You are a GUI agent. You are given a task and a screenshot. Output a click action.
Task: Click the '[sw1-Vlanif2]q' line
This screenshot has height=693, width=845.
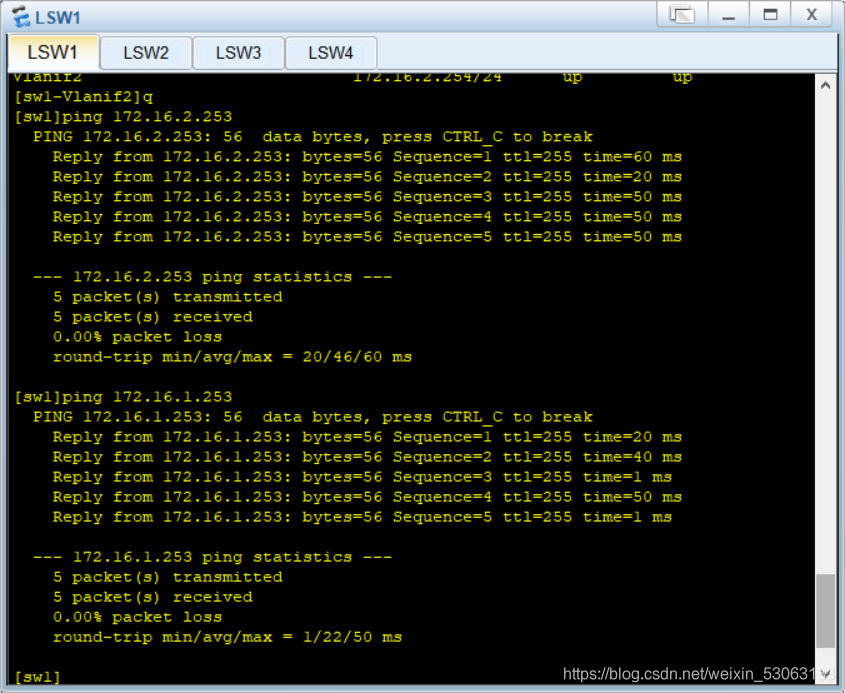pos(84,96)
